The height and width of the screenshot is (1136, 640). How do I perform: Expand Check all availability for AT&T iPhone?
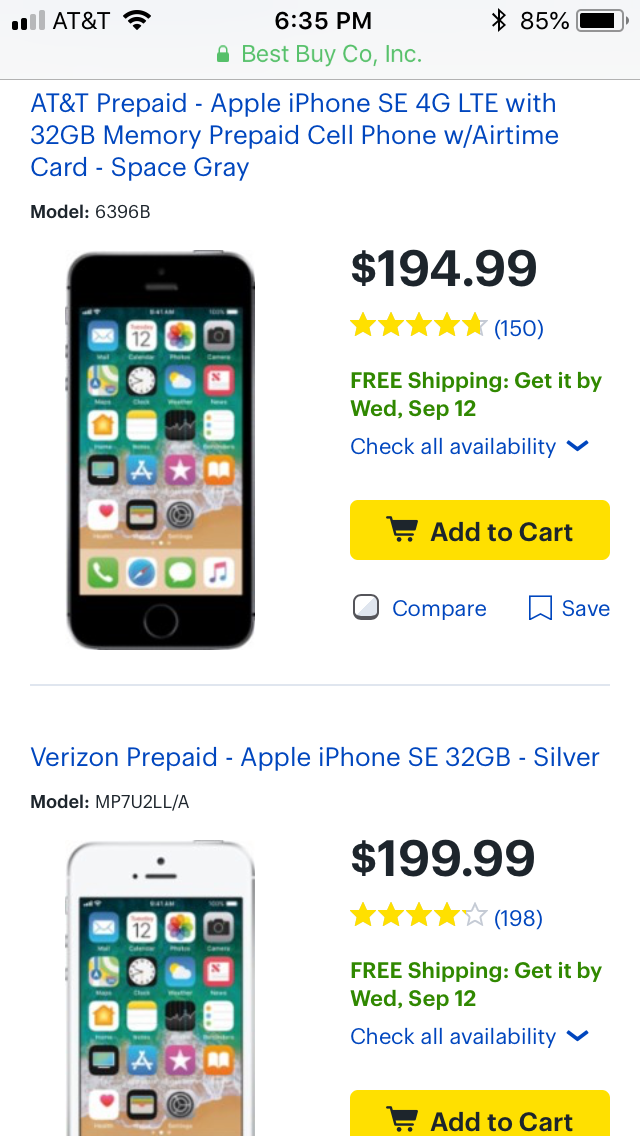coord(470,446)
